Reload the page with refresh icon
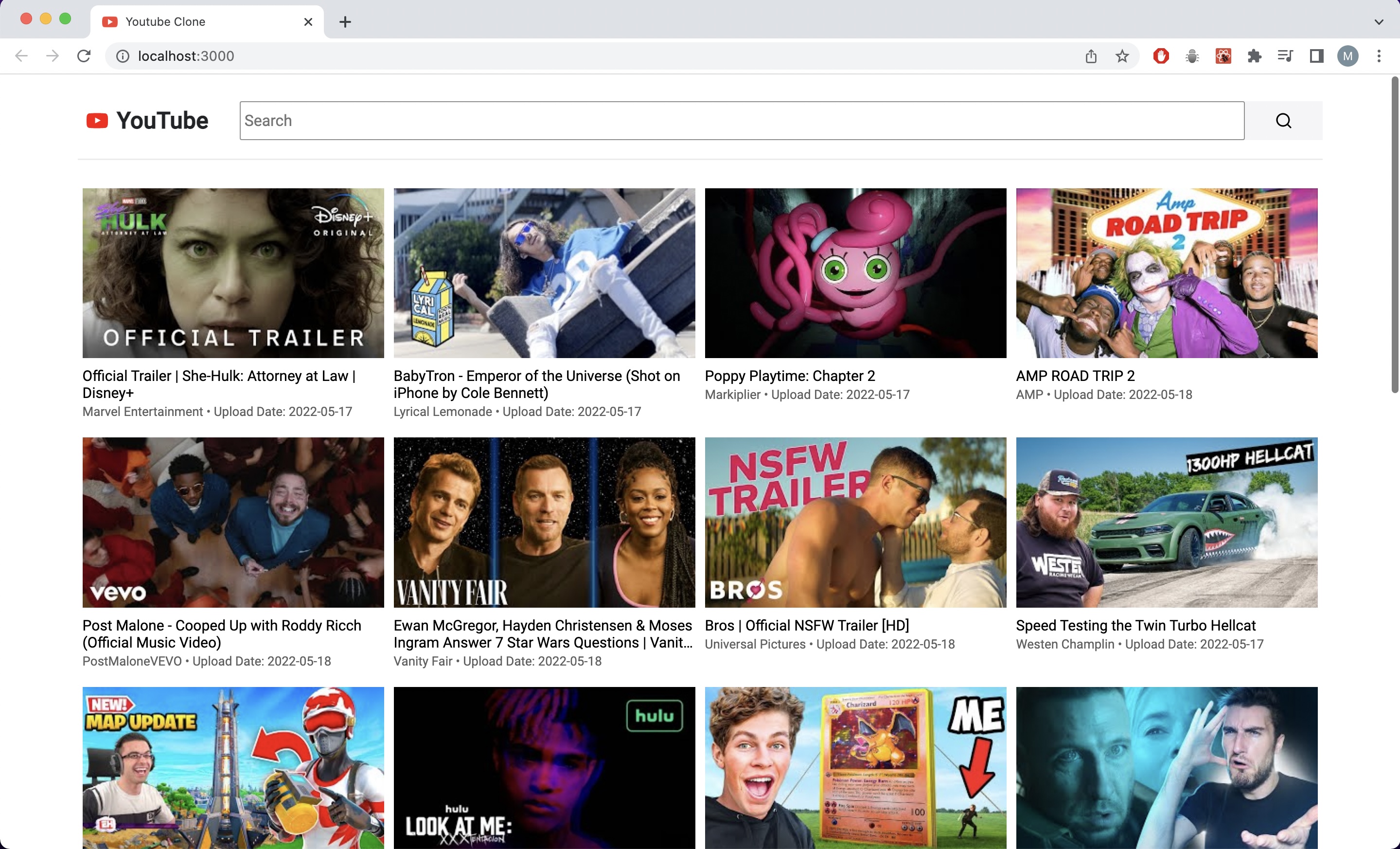The image size is (1400, 849). pyautogui.click(x=84, y=56)
